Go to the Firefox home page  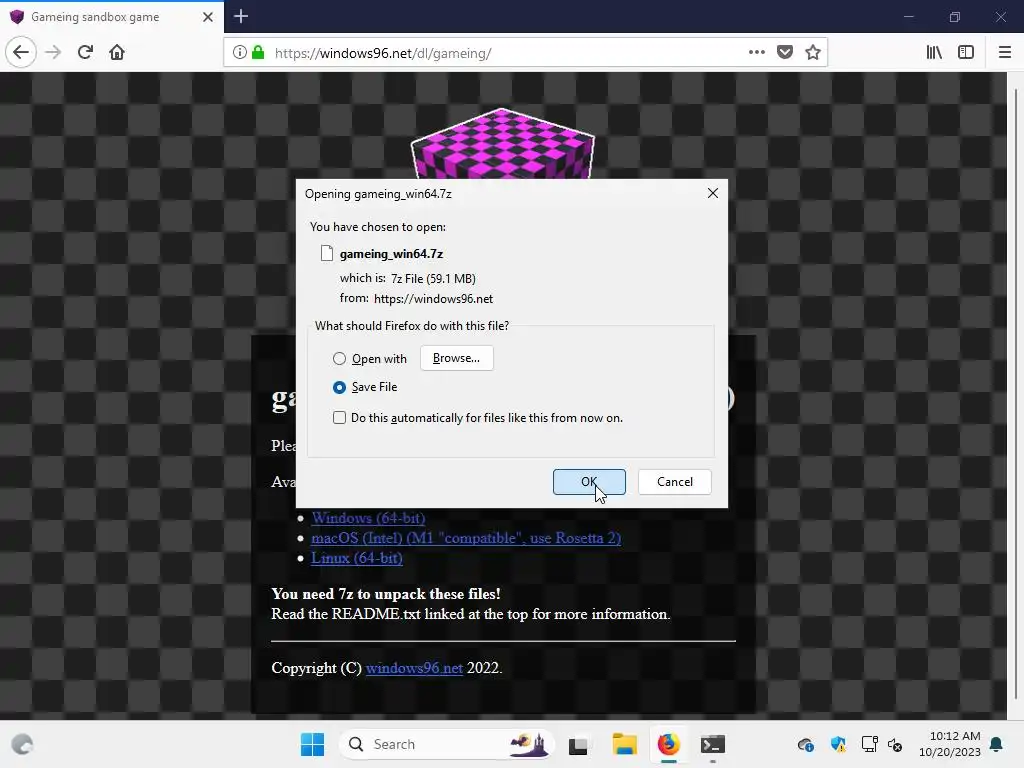[117, 52]
